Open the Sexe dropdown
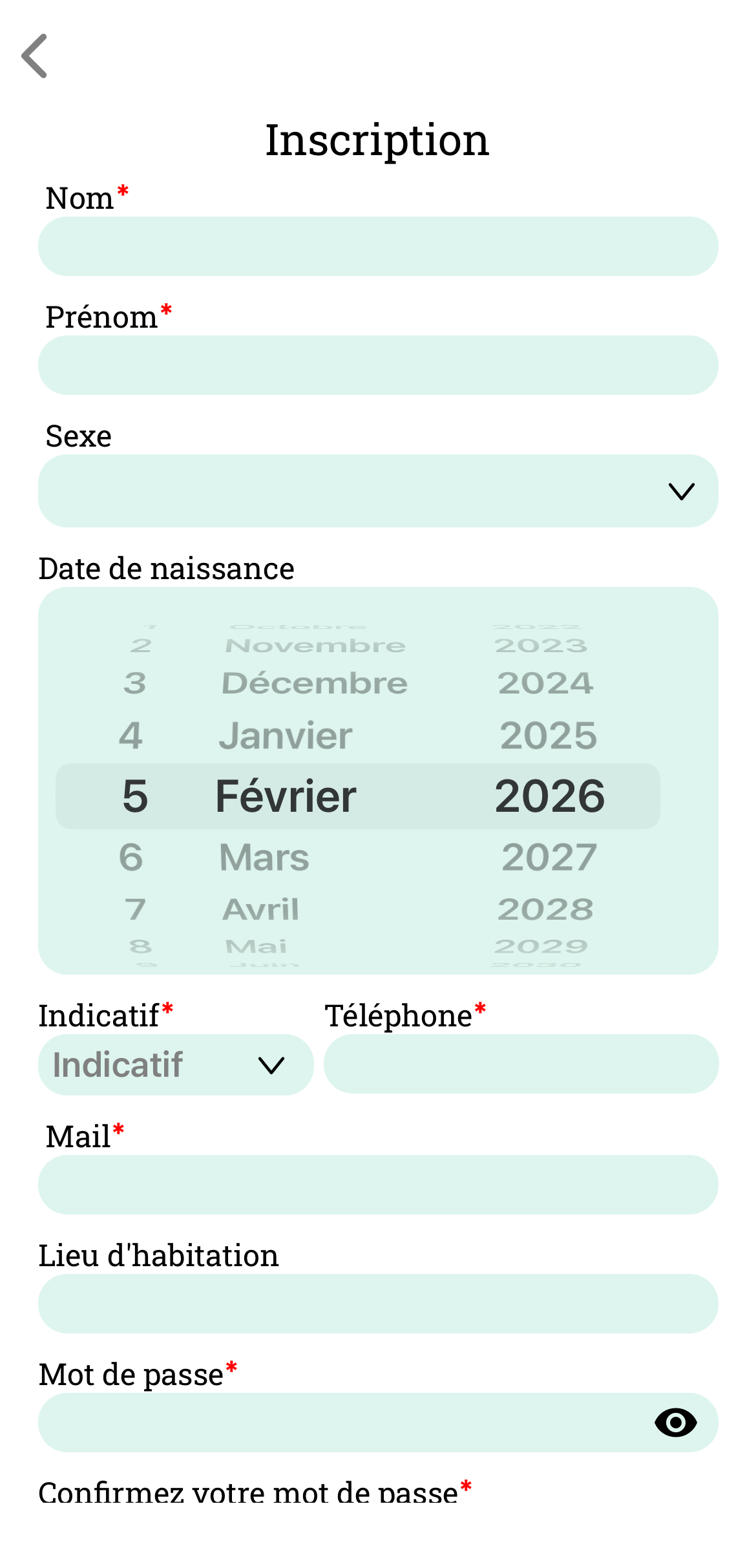756x1568 pixels. (x=378, y=491)
